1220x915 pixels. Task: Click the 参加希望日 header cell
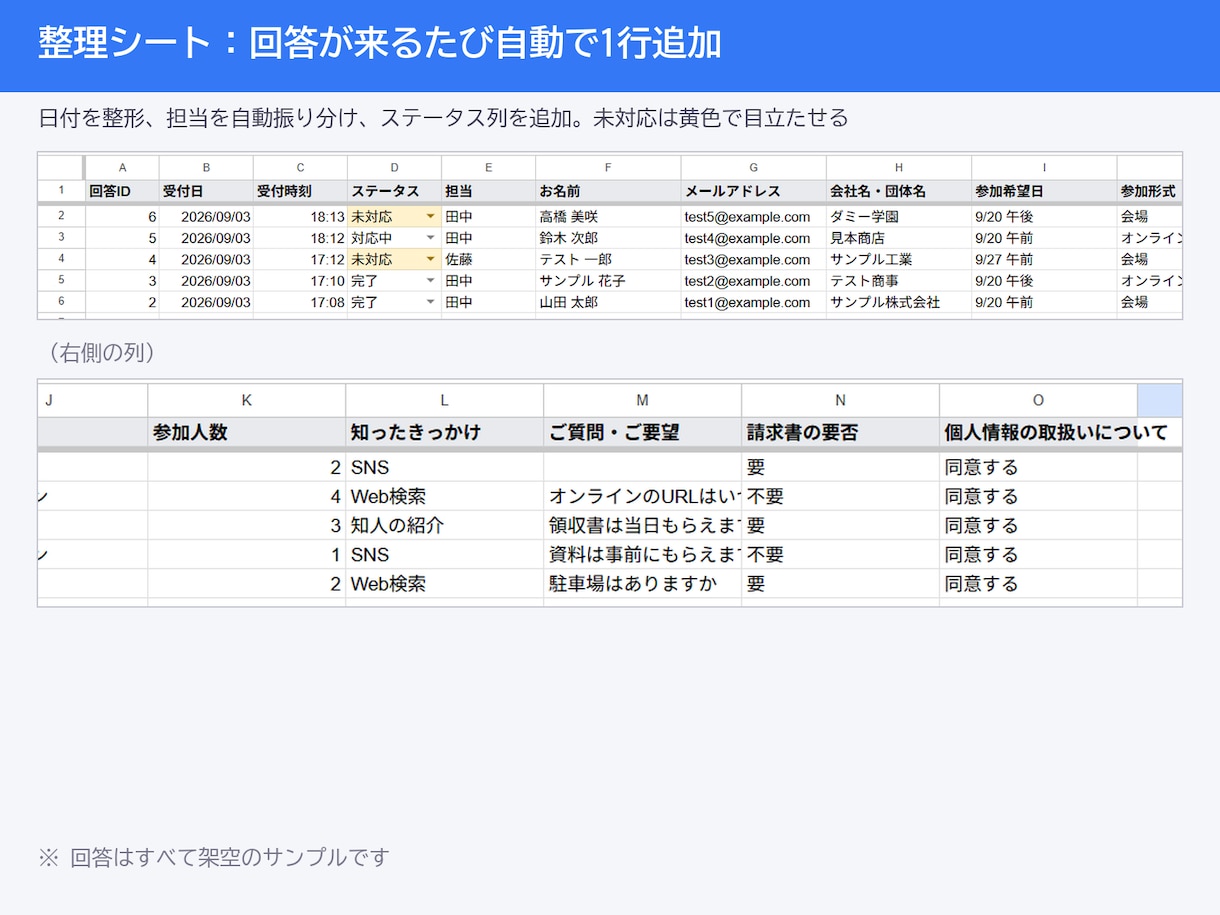1044,191
